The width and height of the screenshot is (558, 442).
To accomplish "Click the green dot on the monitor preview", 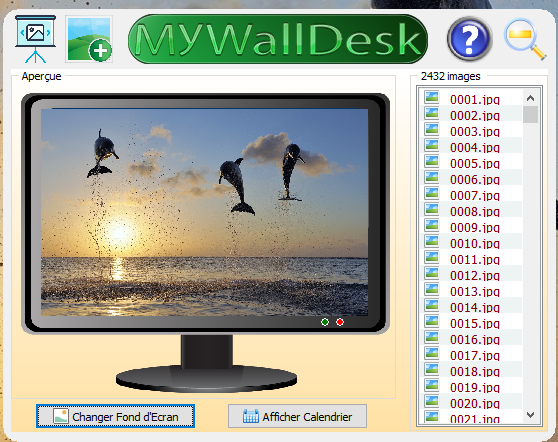I will pos(325,322).
